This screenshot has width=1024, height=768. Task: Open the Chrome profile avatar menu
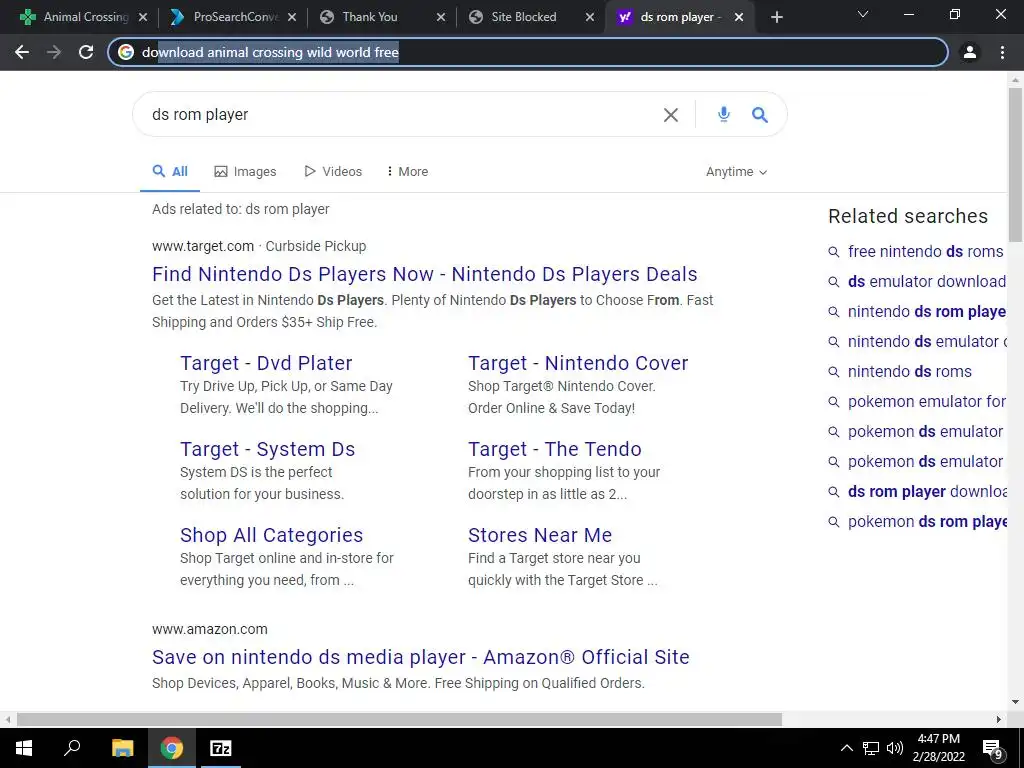point(970,52)
